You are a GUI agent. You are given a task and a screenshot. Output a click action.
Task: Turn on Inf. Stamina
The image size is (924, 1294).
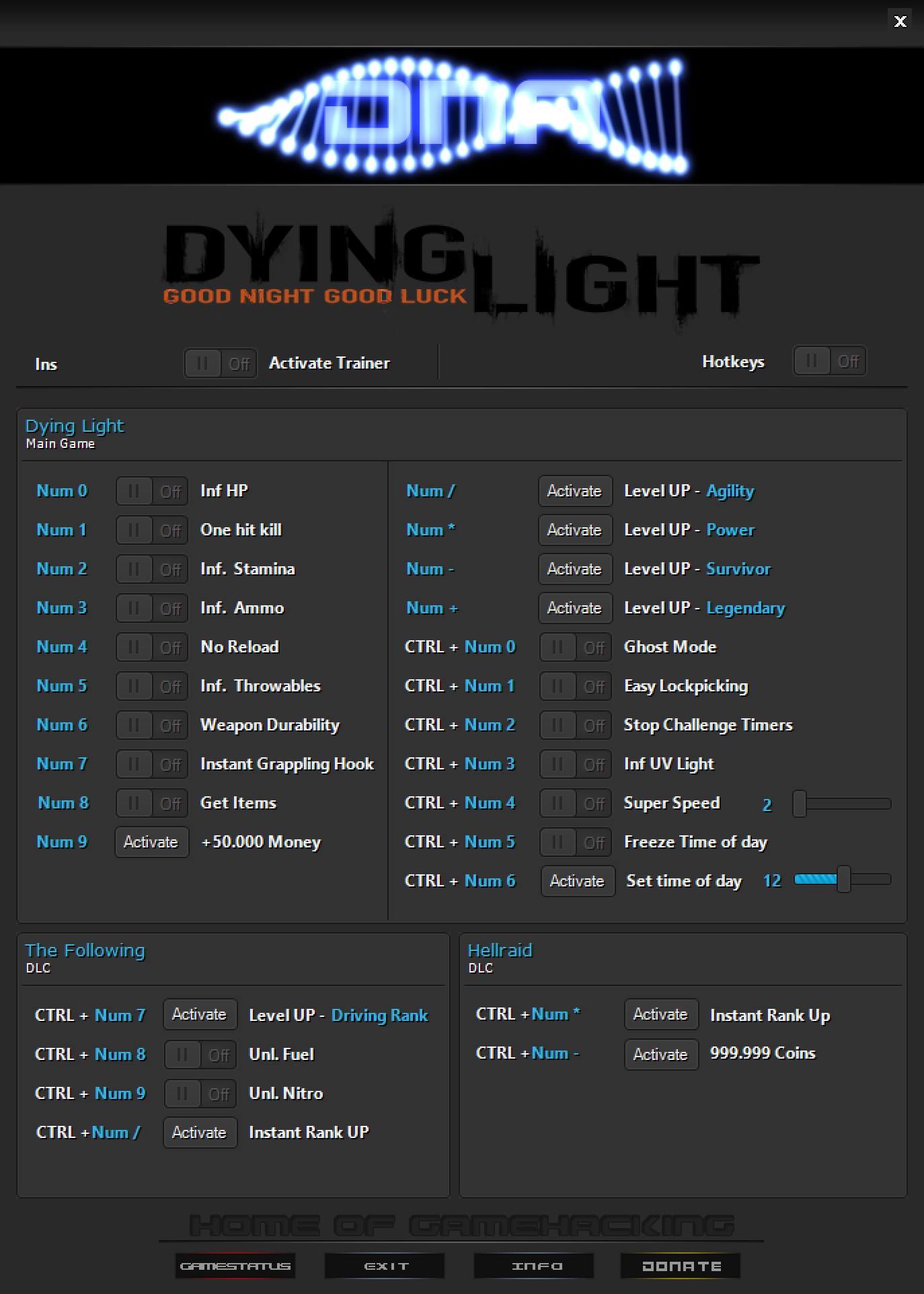click(152, 570)
